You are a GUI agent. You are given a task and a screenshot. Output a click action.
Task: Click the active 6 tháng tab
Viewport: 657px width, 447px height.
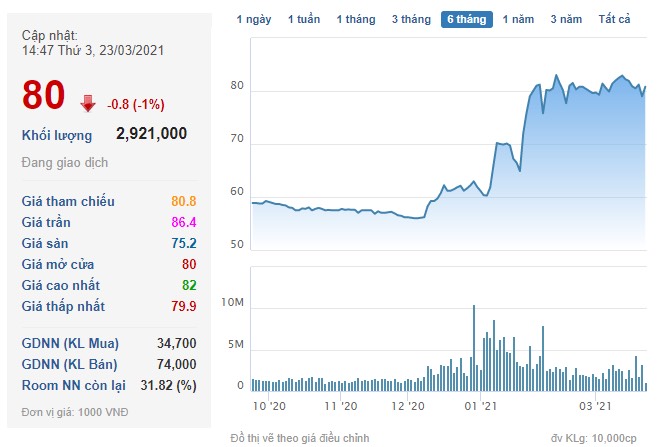[x=467, y=19]
